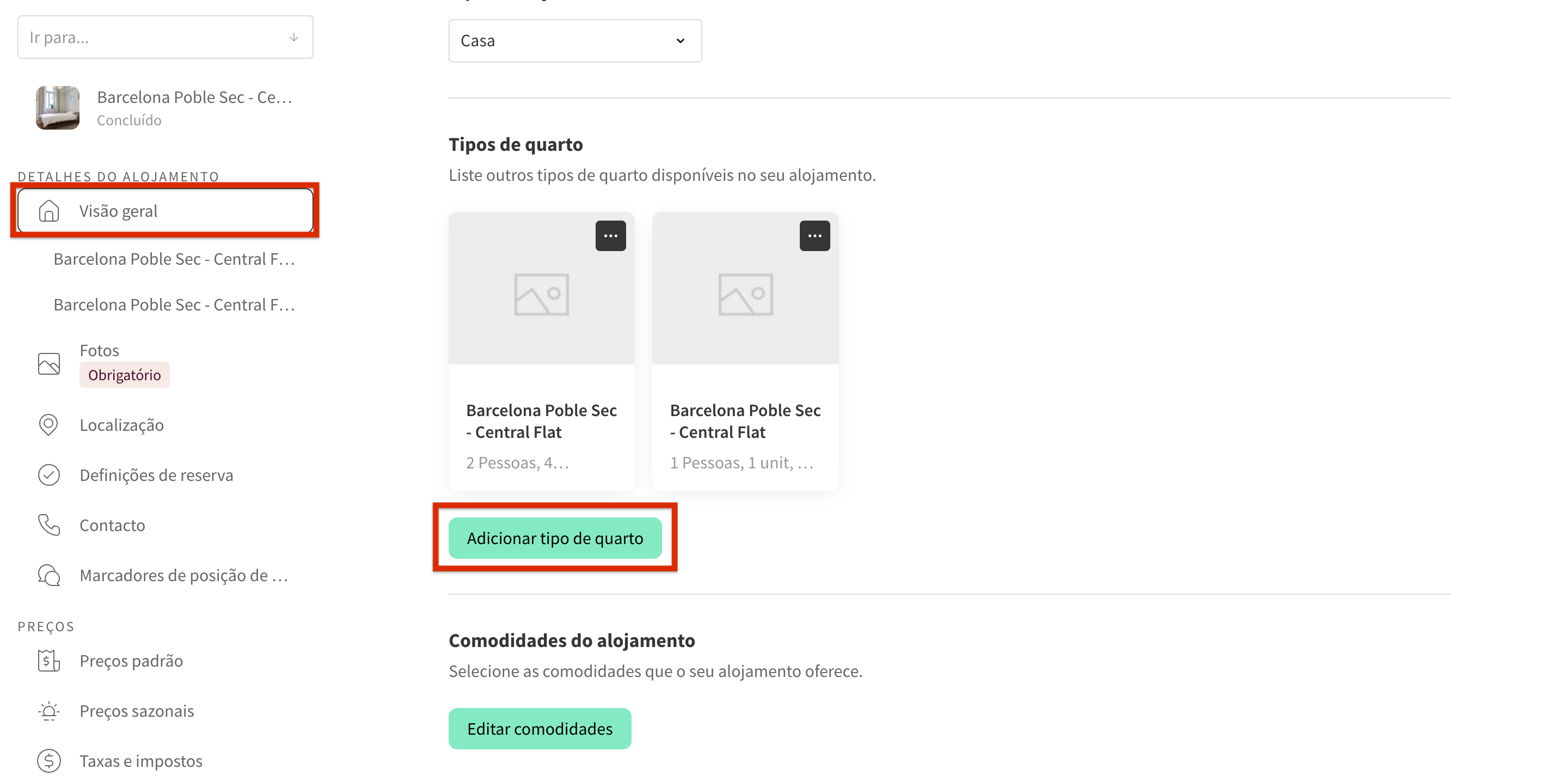Click the Marcadores de posição chat icon
The image size is (1568, 781).
[48, 575]
